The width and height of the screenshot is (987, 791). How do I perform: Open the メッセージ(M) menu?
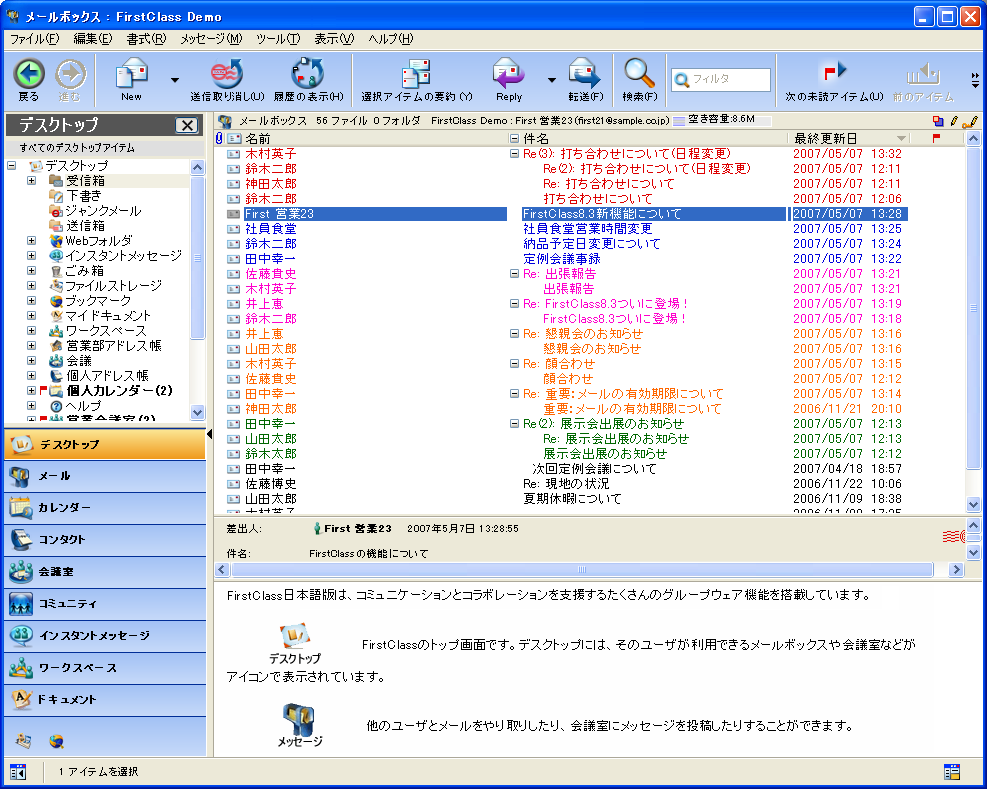(211, 39)
